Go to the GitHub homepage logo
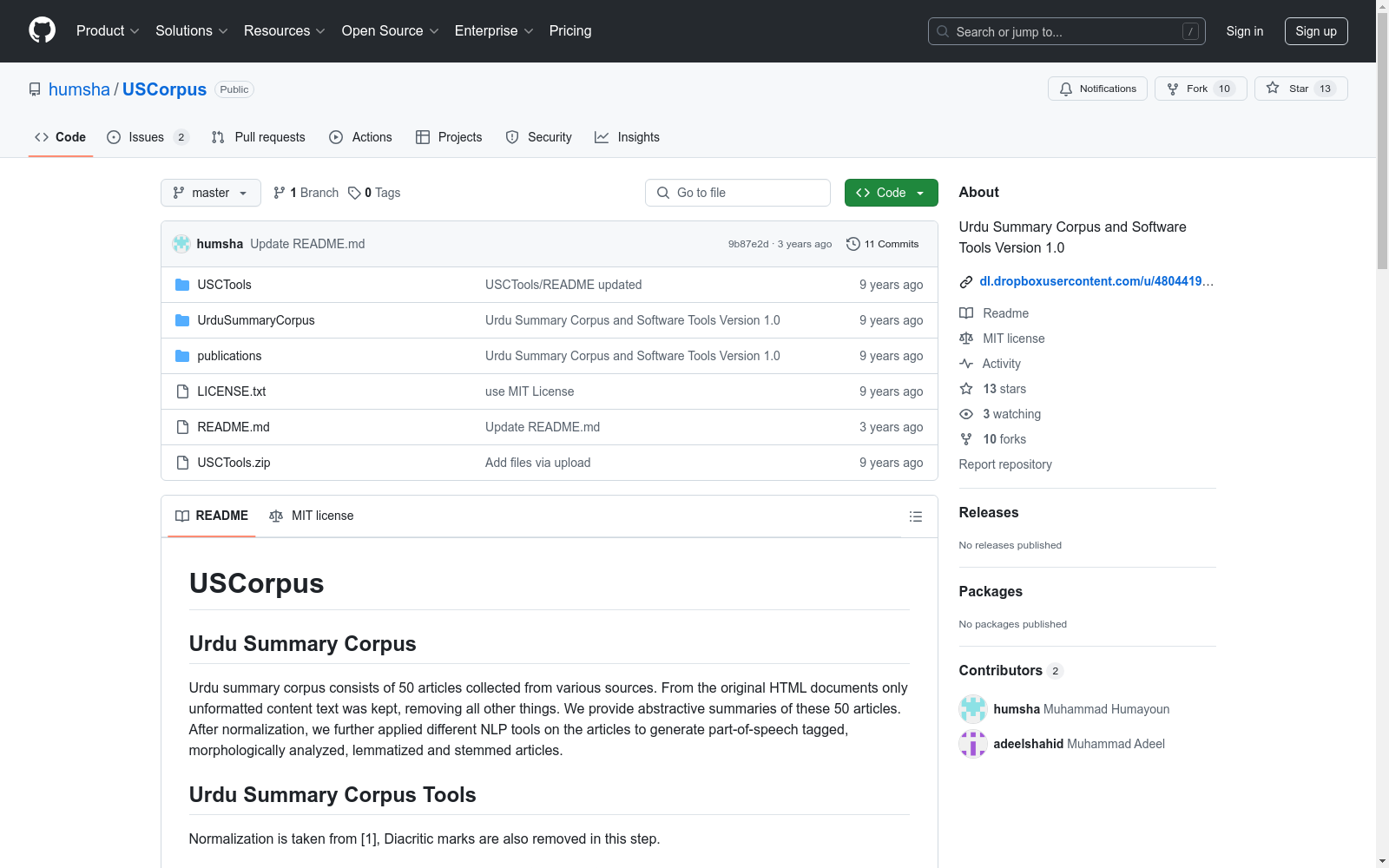This screenshot has width=1389, height=868. point(42,30)
